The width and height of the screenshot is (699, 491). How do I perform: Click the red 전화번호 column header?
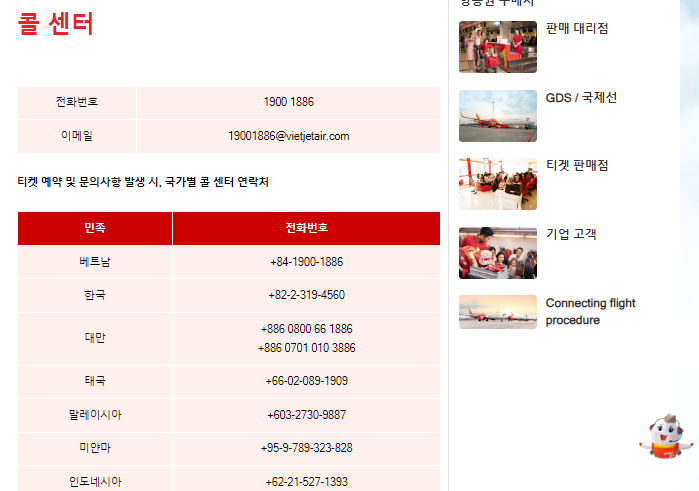306,228
